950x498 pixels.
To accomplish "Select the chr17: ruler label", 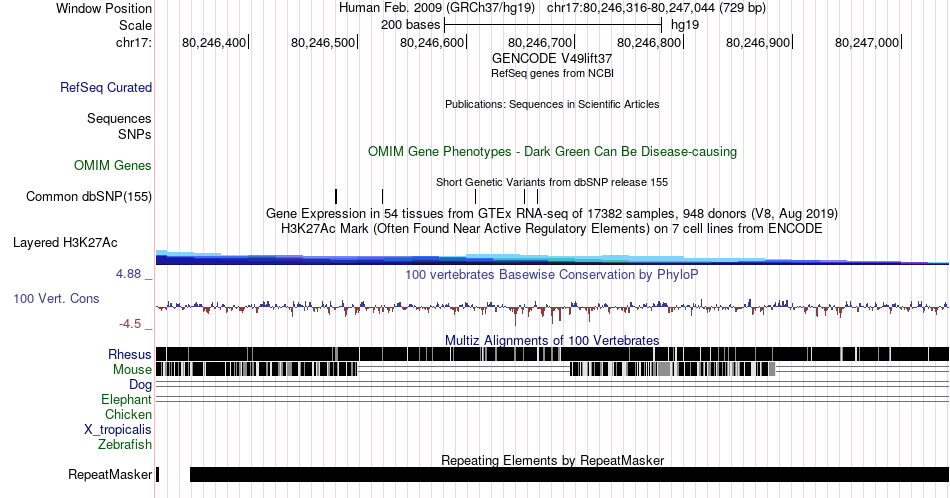I will (x=134, y=42).
